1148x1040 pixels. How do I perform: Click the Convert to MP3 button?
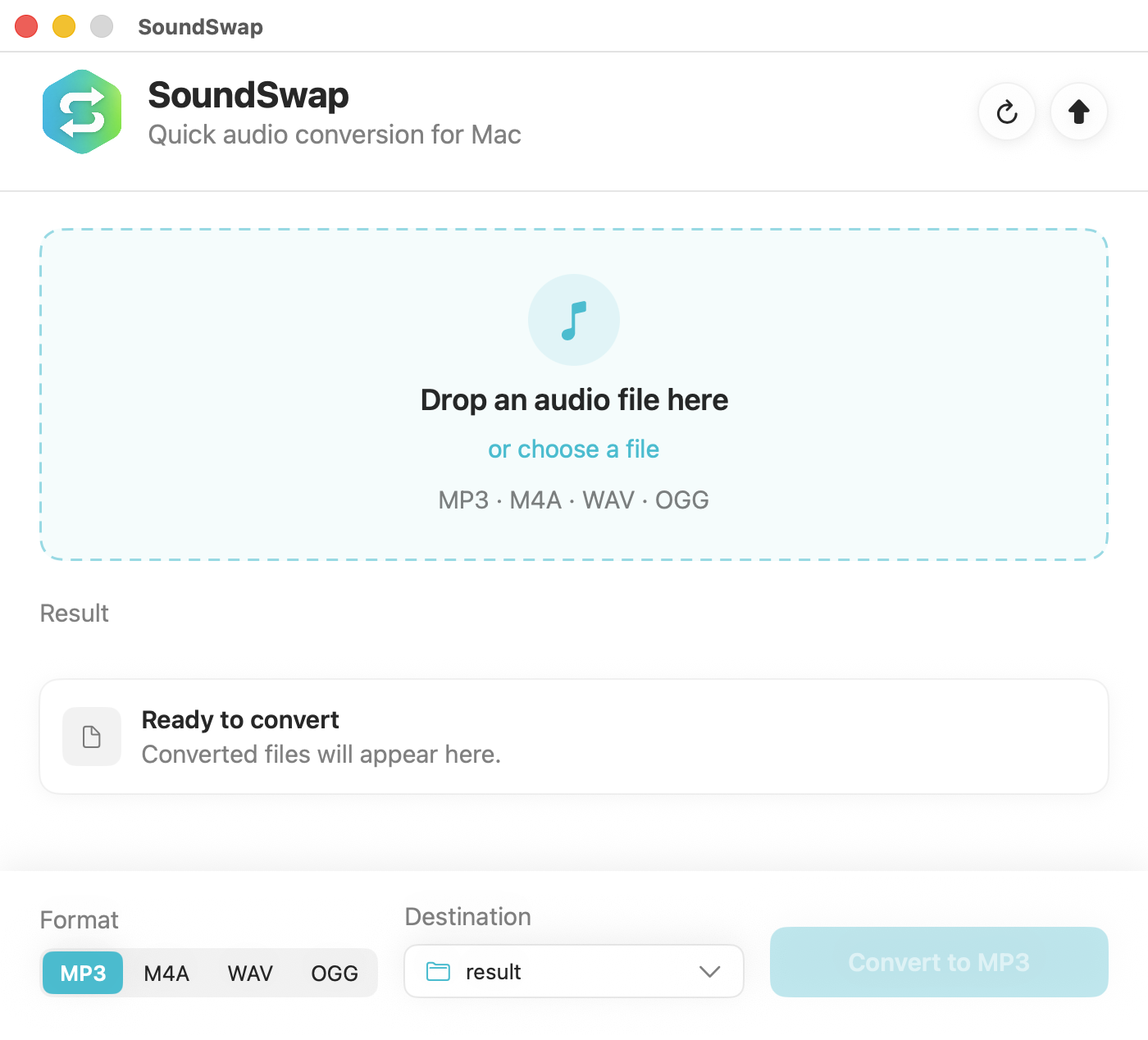(x=939, y=962)
